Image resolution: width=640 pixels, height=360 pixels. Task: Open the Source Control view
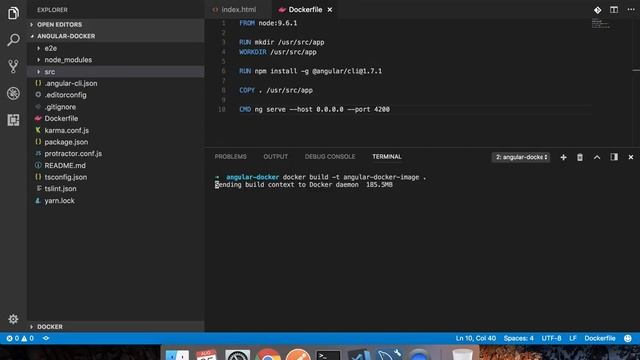[13, 66]
